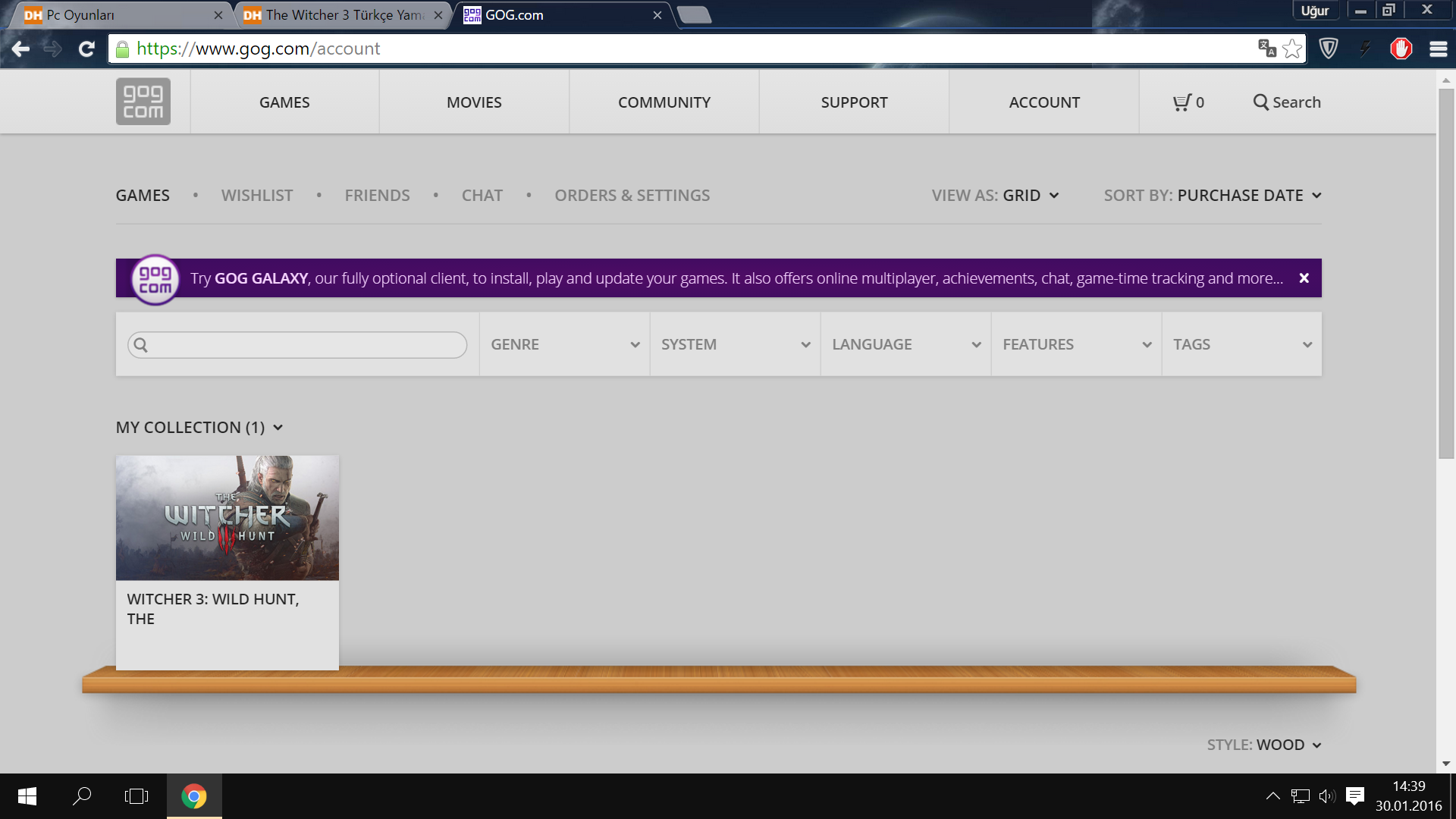Open the CHAT section
Image resolution: width=1456 pixels, height=819 pixels.
[x=482, y=196]
